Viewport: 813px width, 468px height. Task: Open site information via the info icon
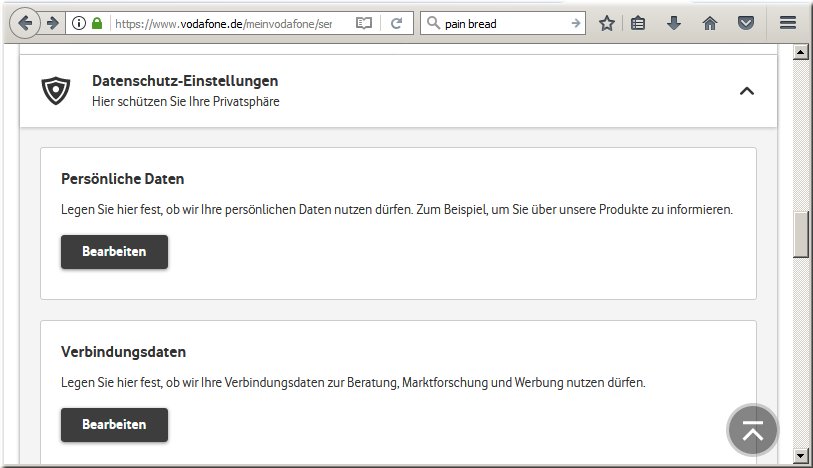[x=79, y=23]
